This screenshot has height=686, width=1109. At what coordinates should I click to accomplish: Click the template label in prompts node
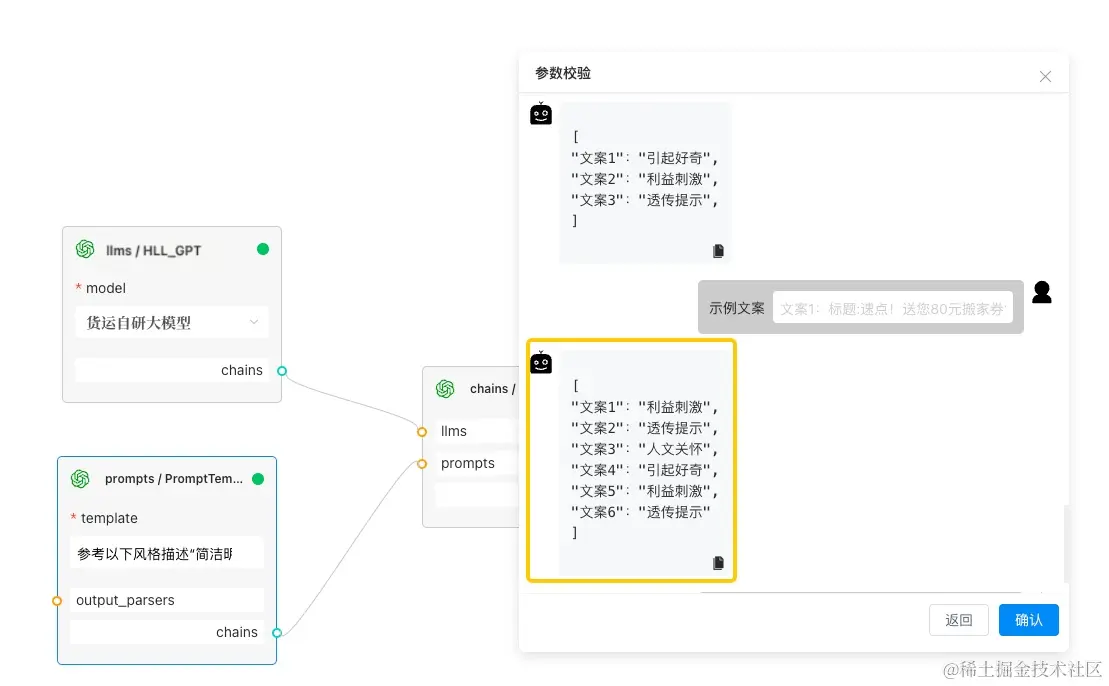109,518
